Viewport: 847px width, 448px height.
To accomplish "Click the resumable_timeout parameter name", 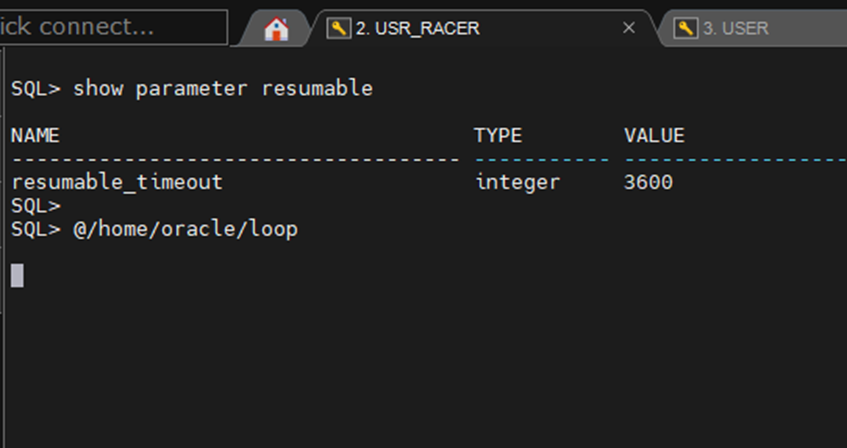I will (117, 182).
